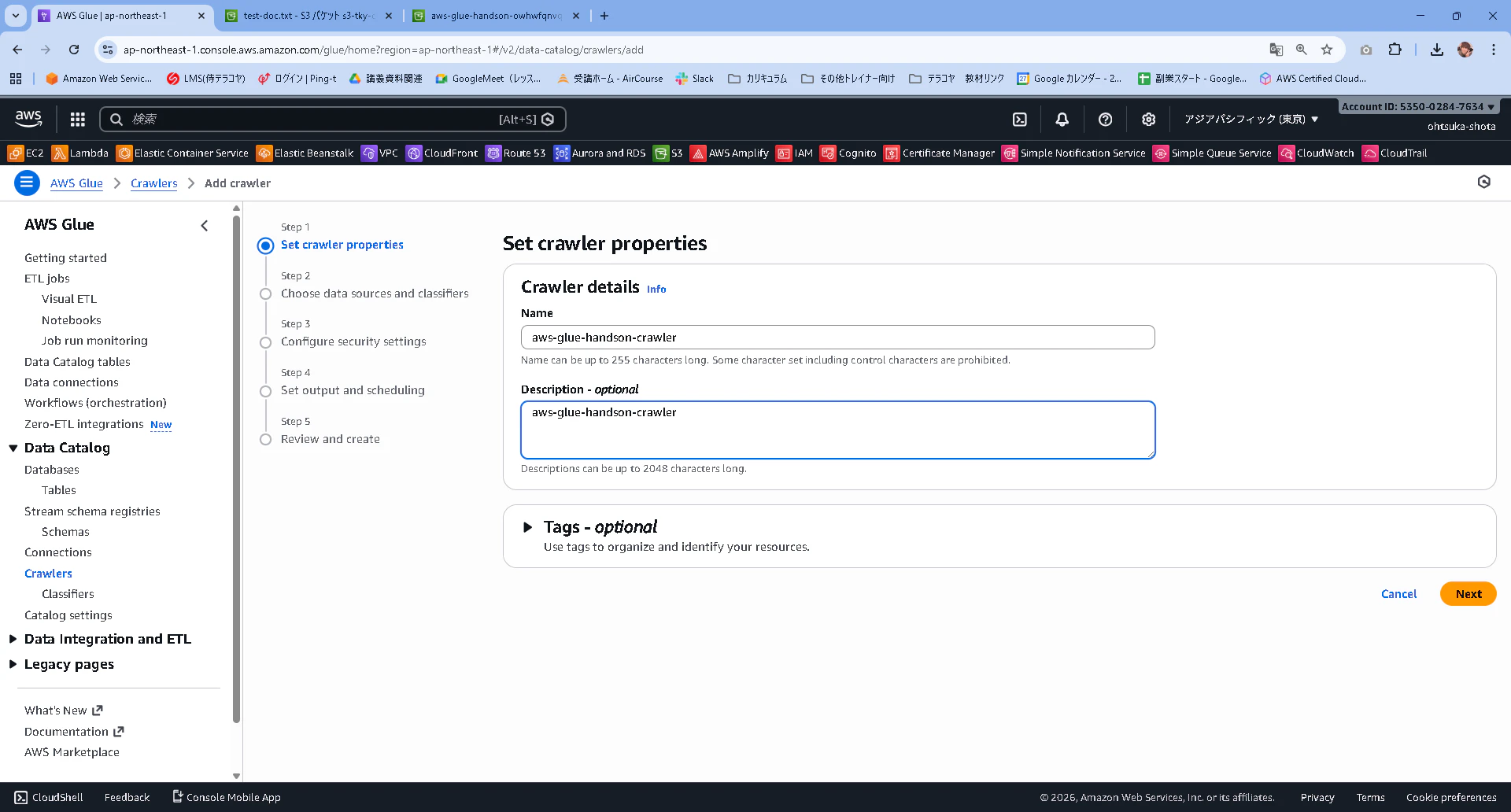Click the crawler Name input field
Viewport: 1511px width, 812px height.
[837, 338]
